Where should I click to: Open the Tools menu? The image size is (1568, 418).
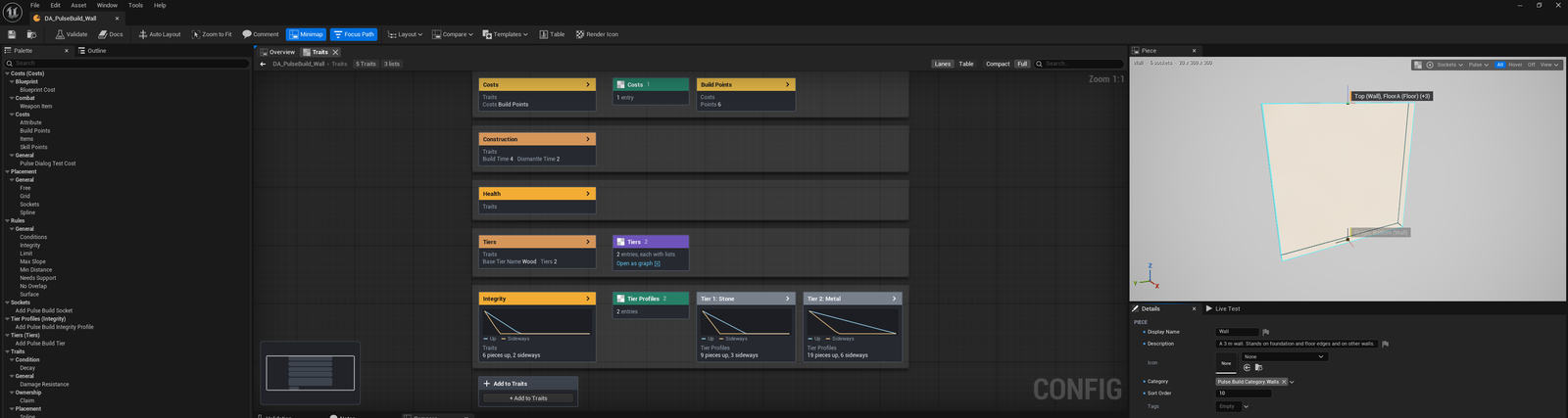tap(135, 5)
